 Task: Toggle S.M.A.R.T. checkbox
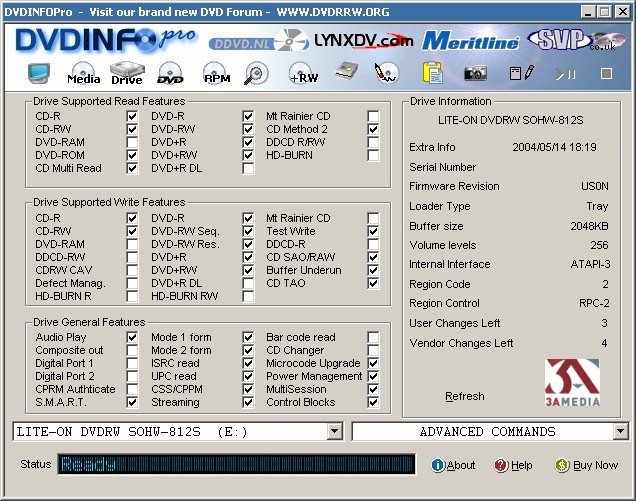click(132, 402)
